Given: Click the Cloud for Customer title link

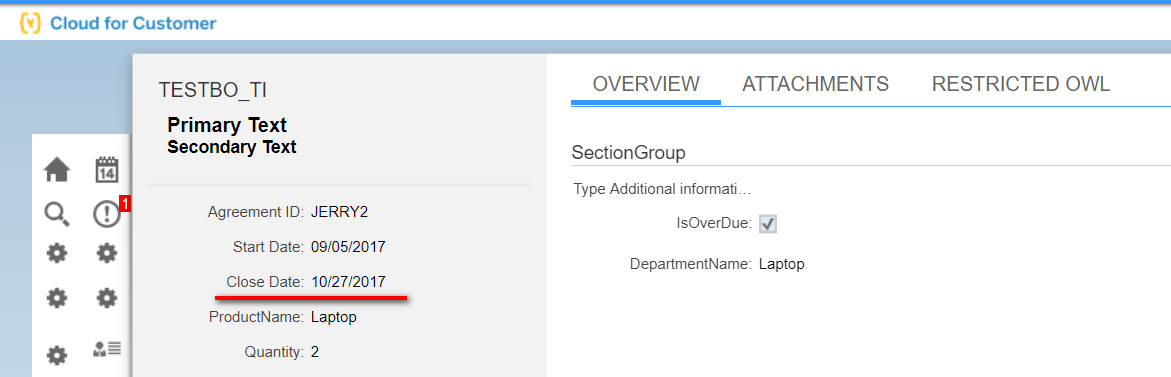Looking at the screenshot, I should (133, 23).
